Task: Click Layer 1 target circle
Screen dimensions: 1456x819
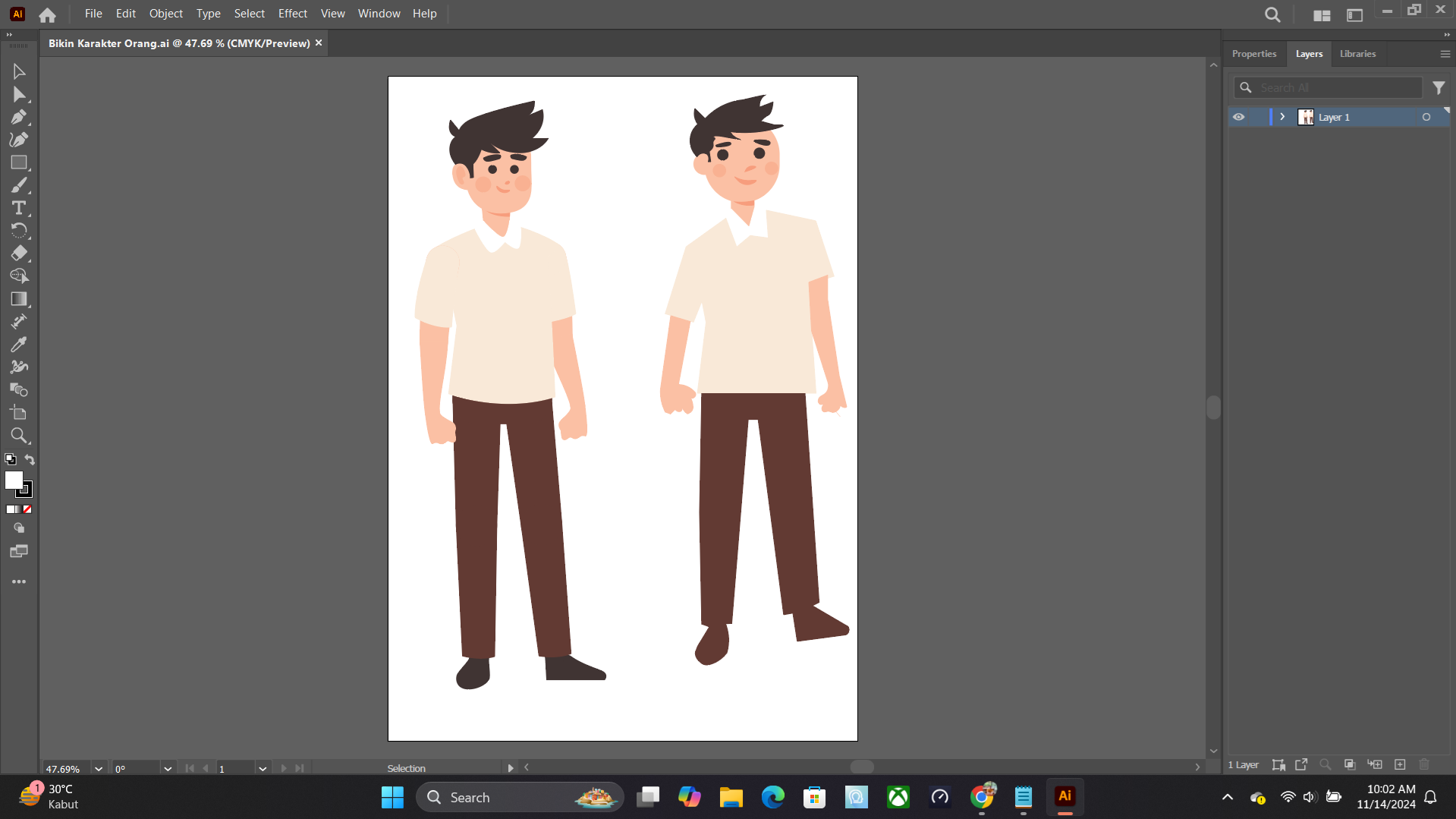Action: click(x=1426, y=117)
